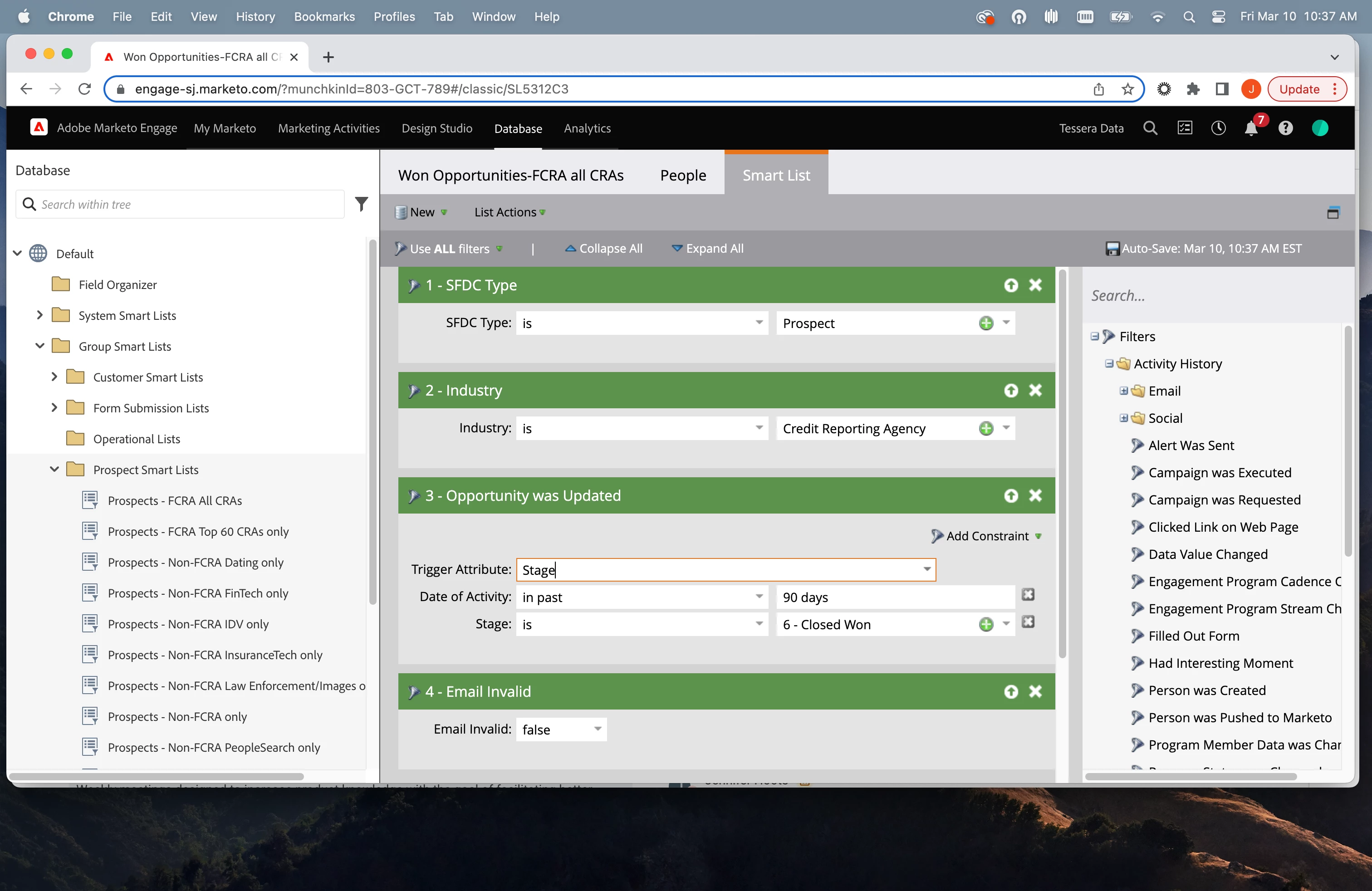Image resolution: width=1372 pixels, height=891 pixels.
Task: Open the recent history clock icon
Action: 1218,128
